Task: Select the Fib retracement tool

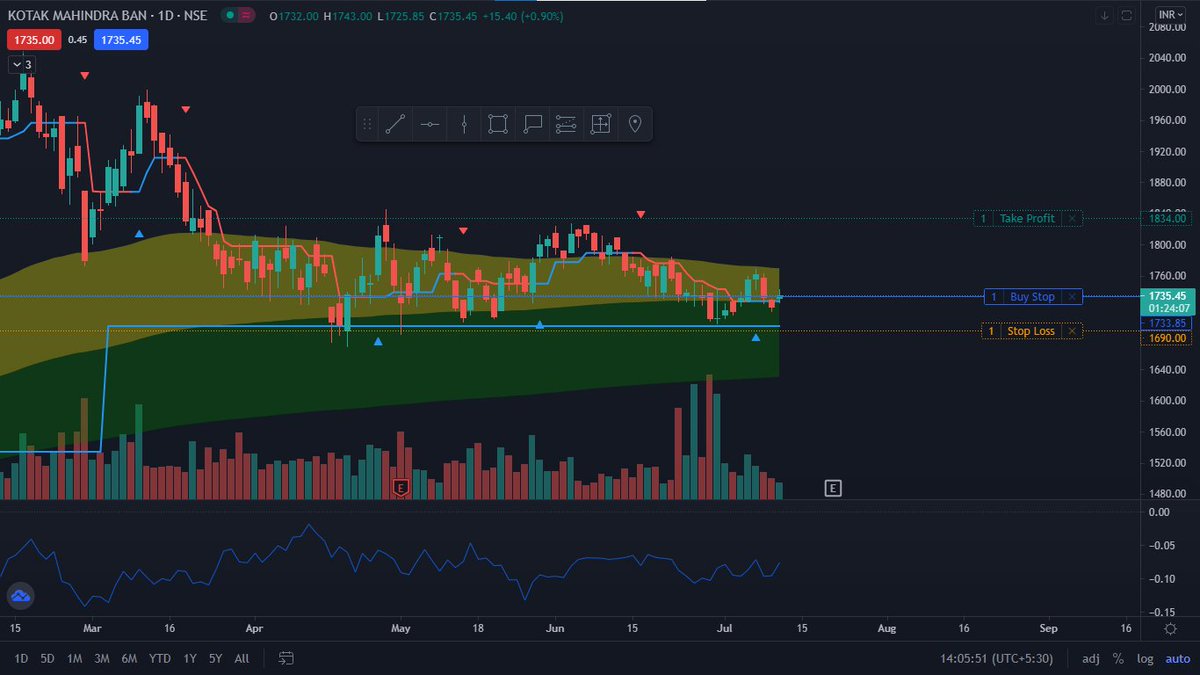Action: [x=566, y=124]
